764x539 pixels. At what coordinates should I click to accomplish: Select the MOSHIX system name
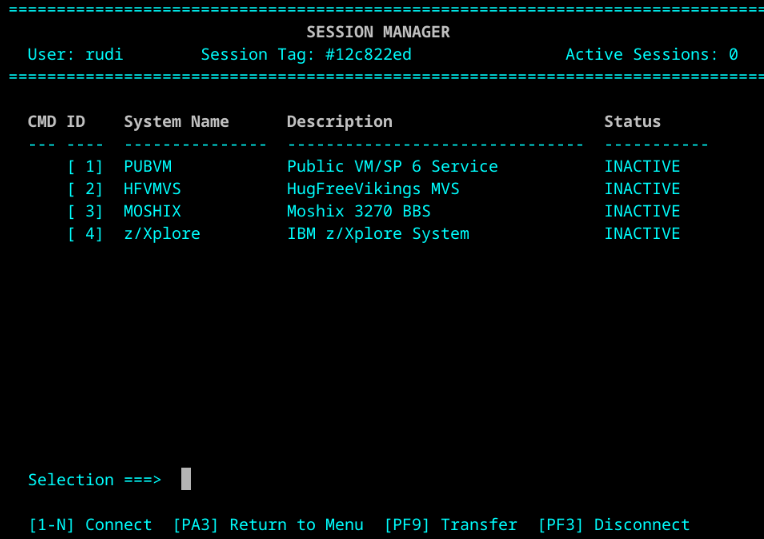click(x=153, y=212)
